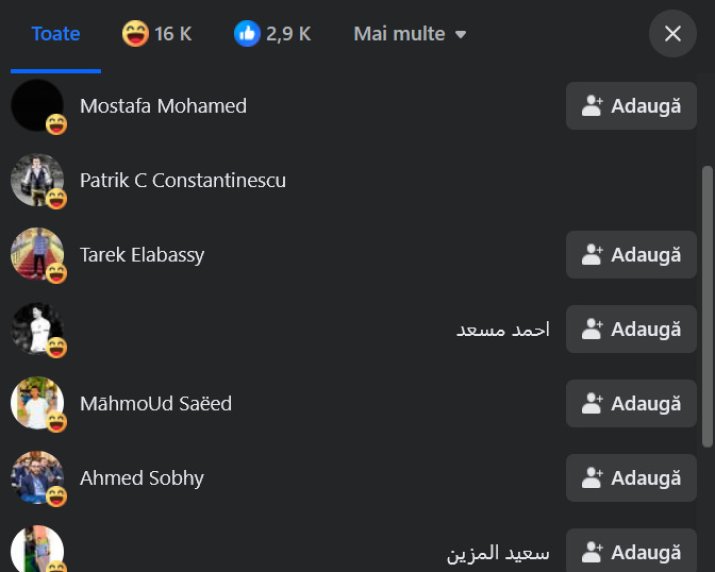Add سعيد المزين as friend

click(631, 551)
